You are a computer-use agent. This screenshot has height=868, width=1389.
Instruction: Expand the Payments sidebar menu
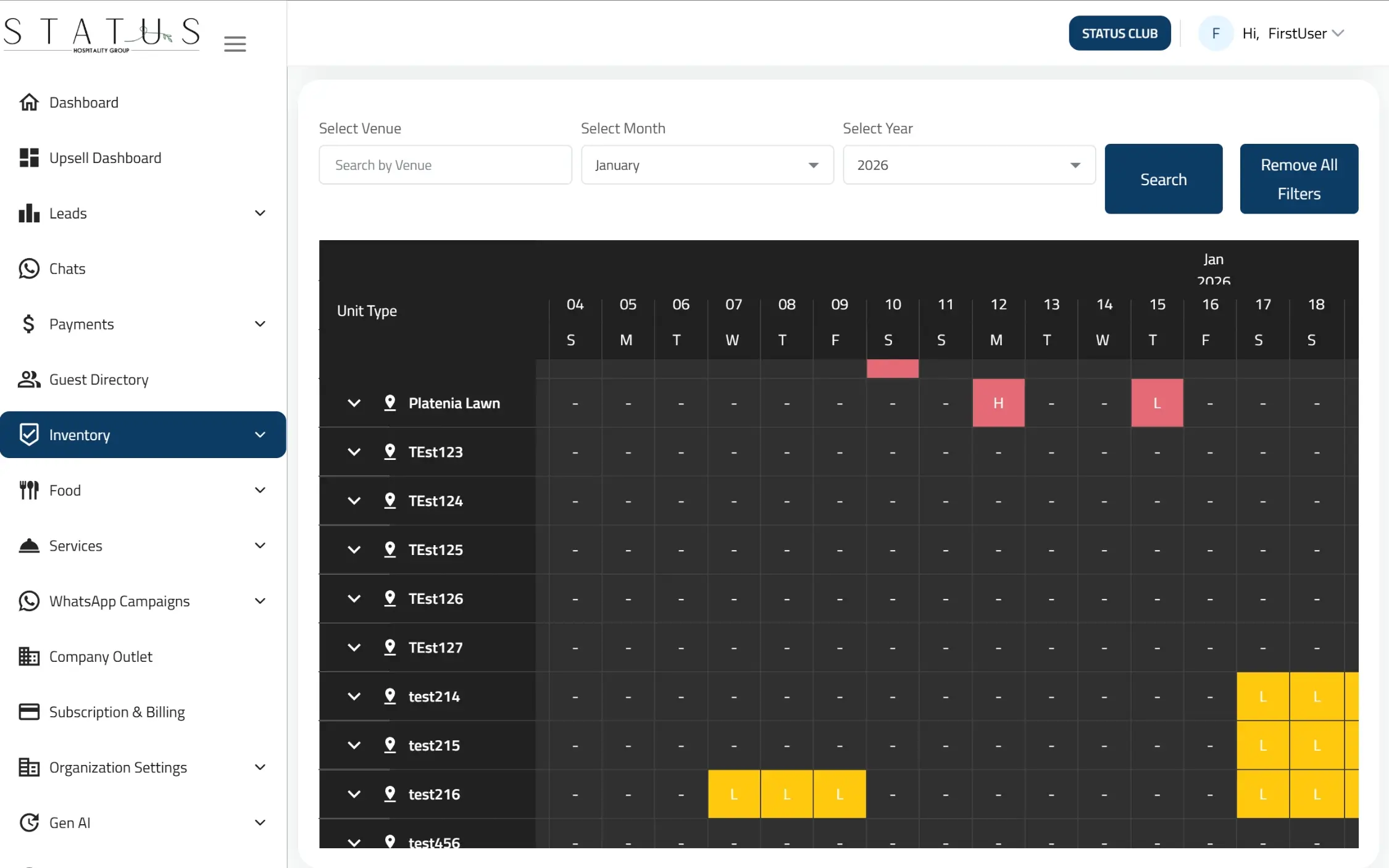tap(260, 324)
